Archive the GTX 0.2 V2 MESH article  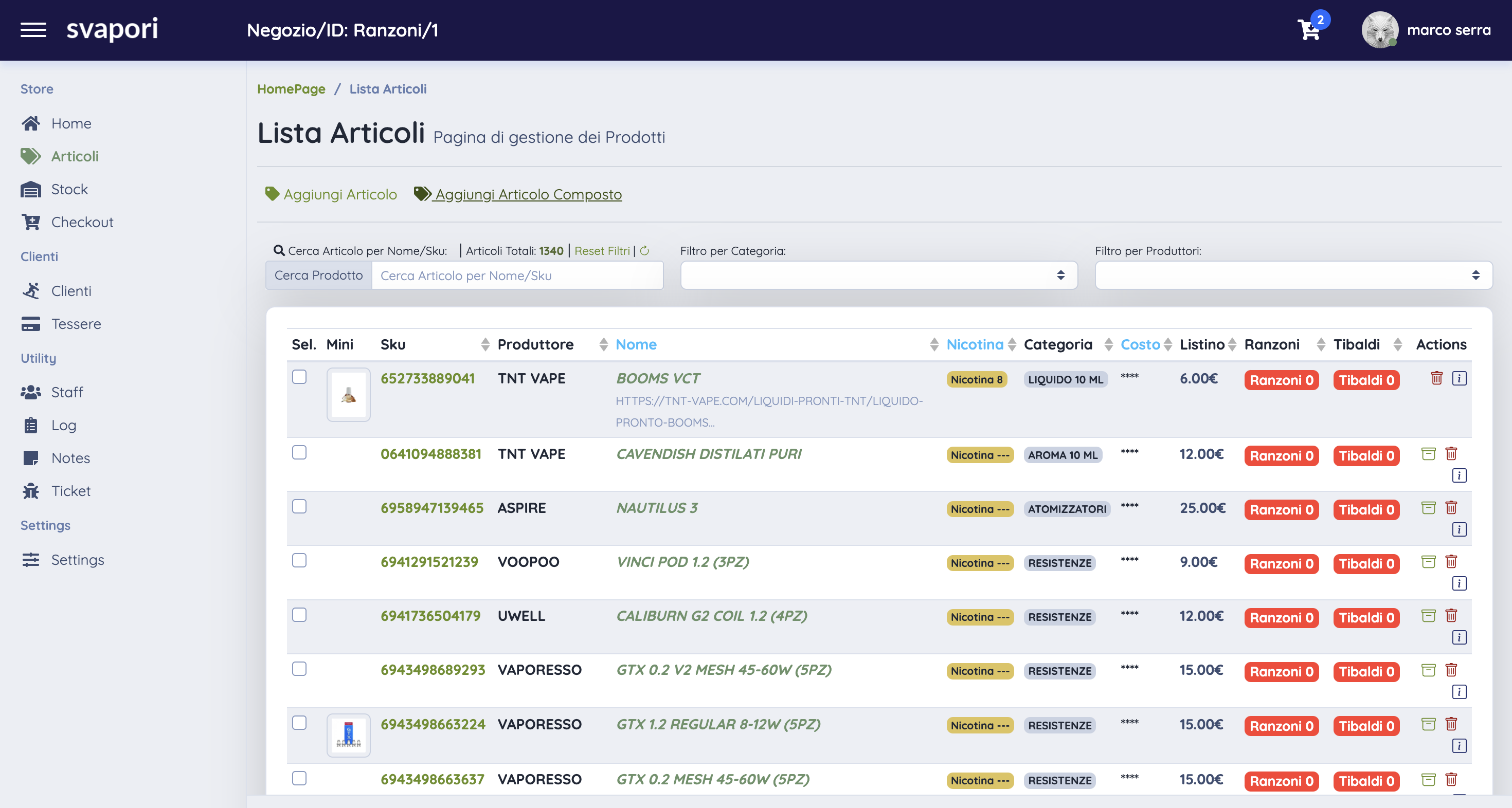(1428, 670)
